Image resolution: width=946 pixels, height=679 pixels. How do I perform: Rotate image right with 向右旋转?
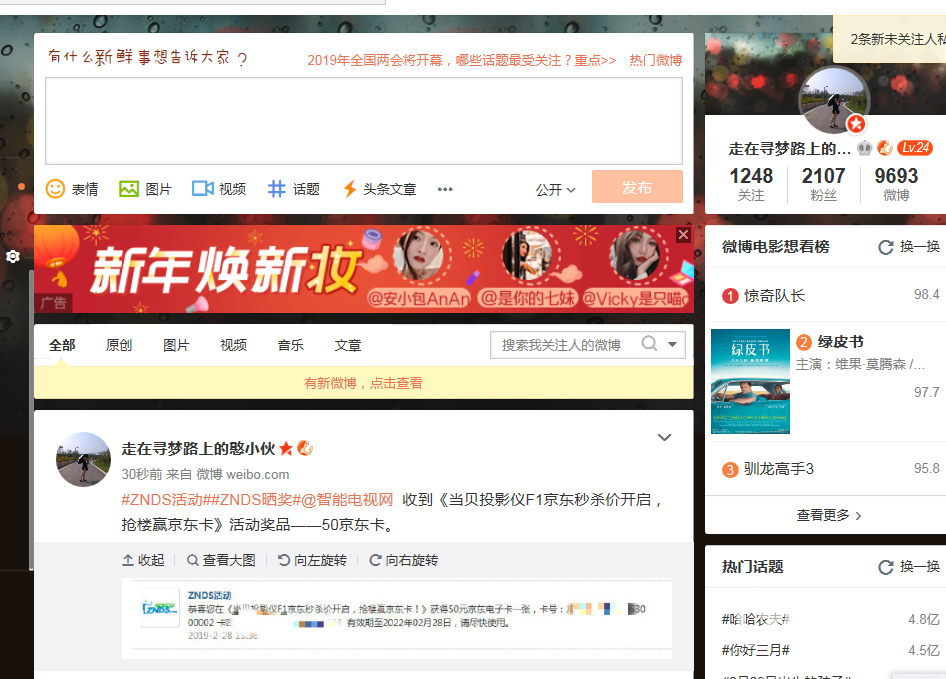[404, 560]
